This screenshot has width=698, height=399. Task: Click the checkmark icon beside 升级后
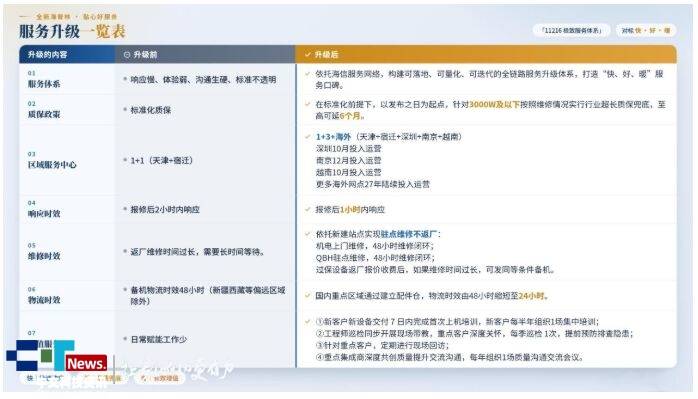point(308,54)
